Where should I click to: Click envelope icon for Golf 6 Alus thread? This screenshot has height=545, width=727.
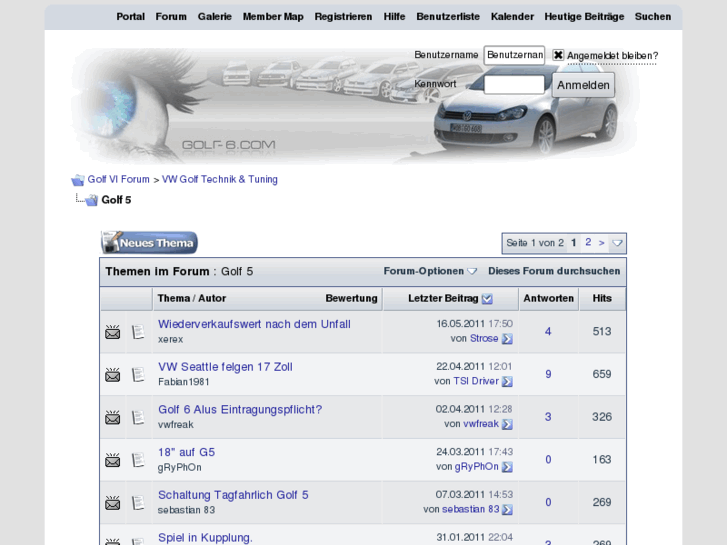tap(112, 417)
